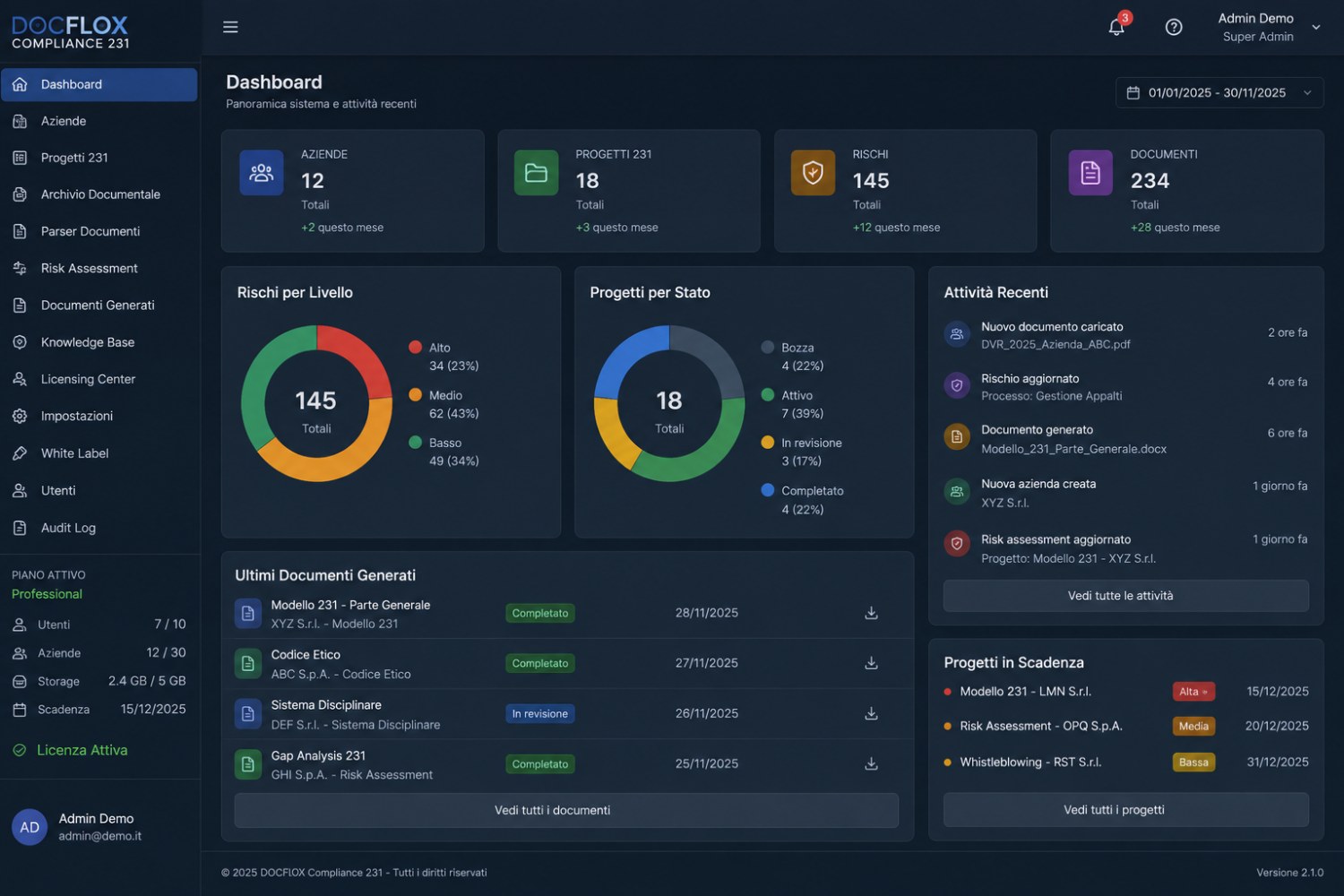Screen dimensions: 1344x896
Task: Go to Dashboard in the sidebar
Action: (x=99, y=84)
